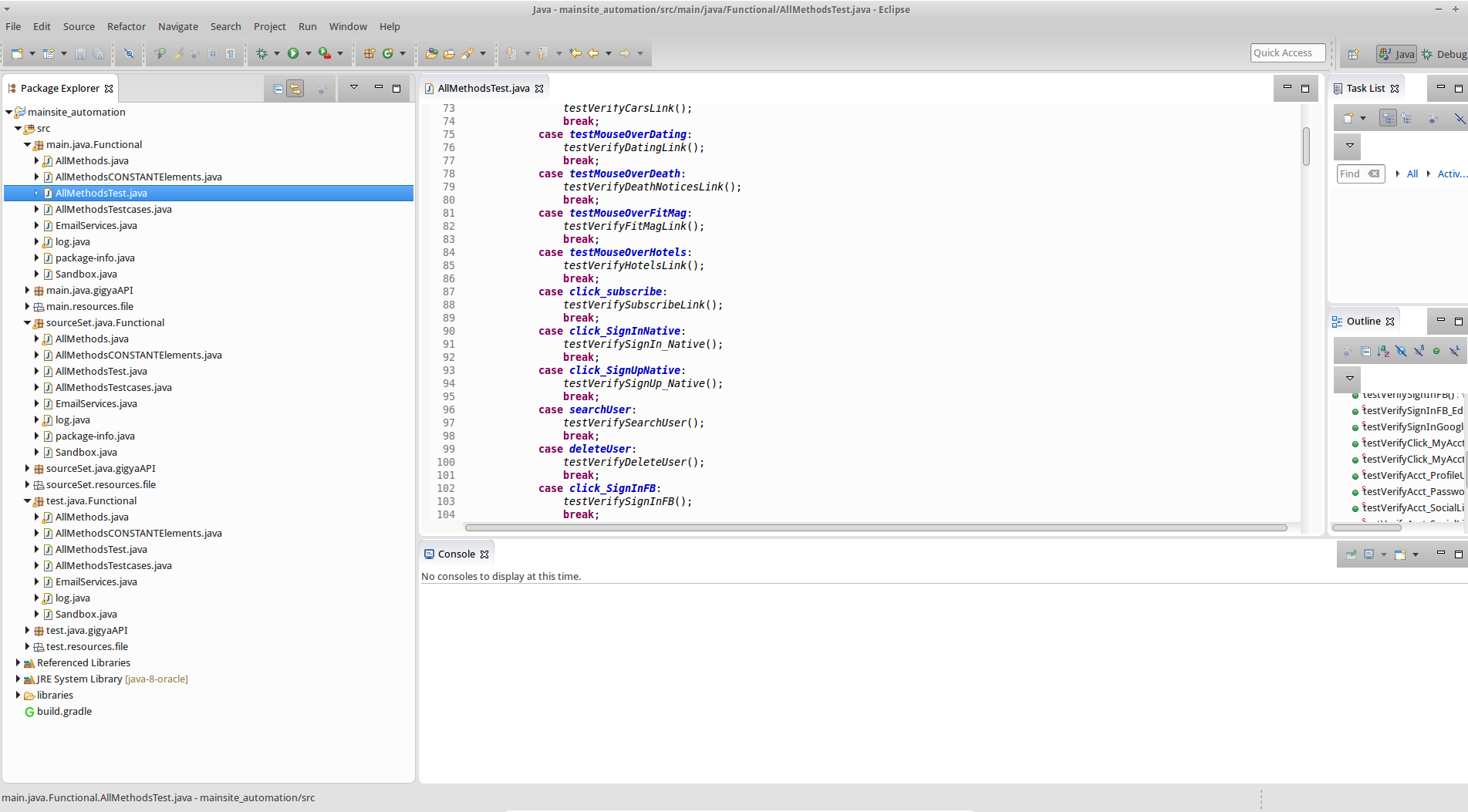Collapse the mainsite_automation project node
Image resolution: width=1468 pixels, height=812 pixels.
pos(9,112)
